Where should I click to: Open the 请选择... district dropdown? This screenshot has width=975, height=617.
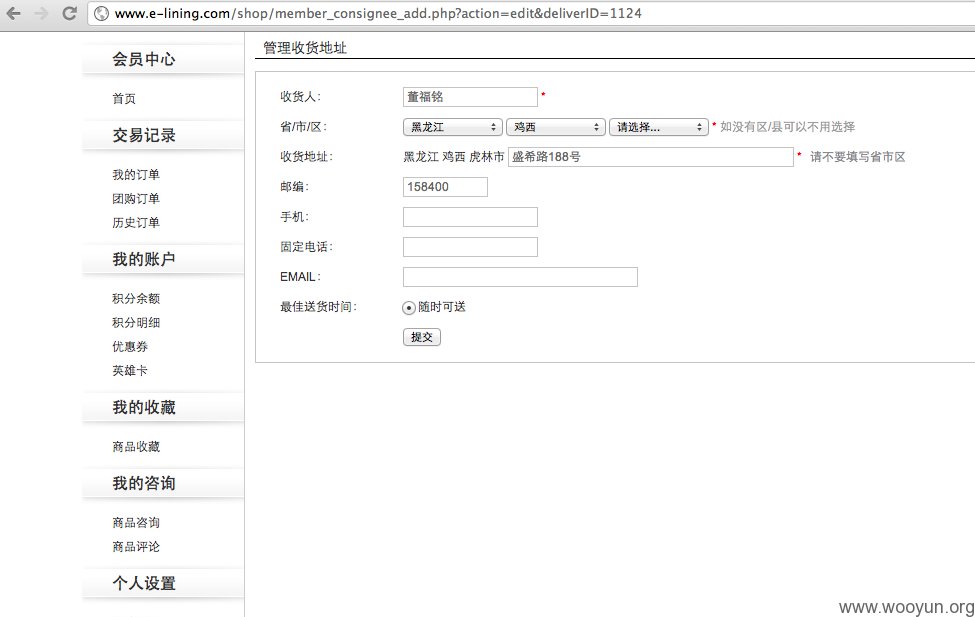click(659, 127)
